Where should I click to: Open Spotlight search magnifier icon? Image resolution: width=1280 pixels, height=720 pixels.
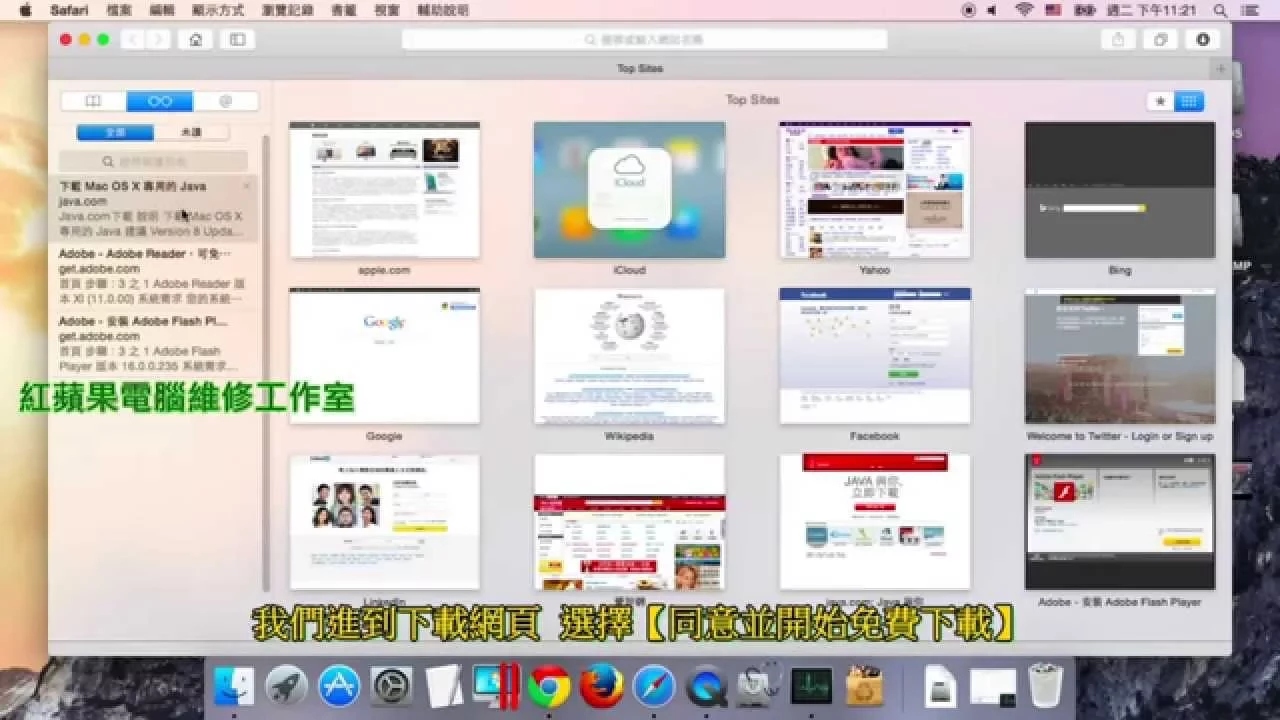click(1221, 10)
